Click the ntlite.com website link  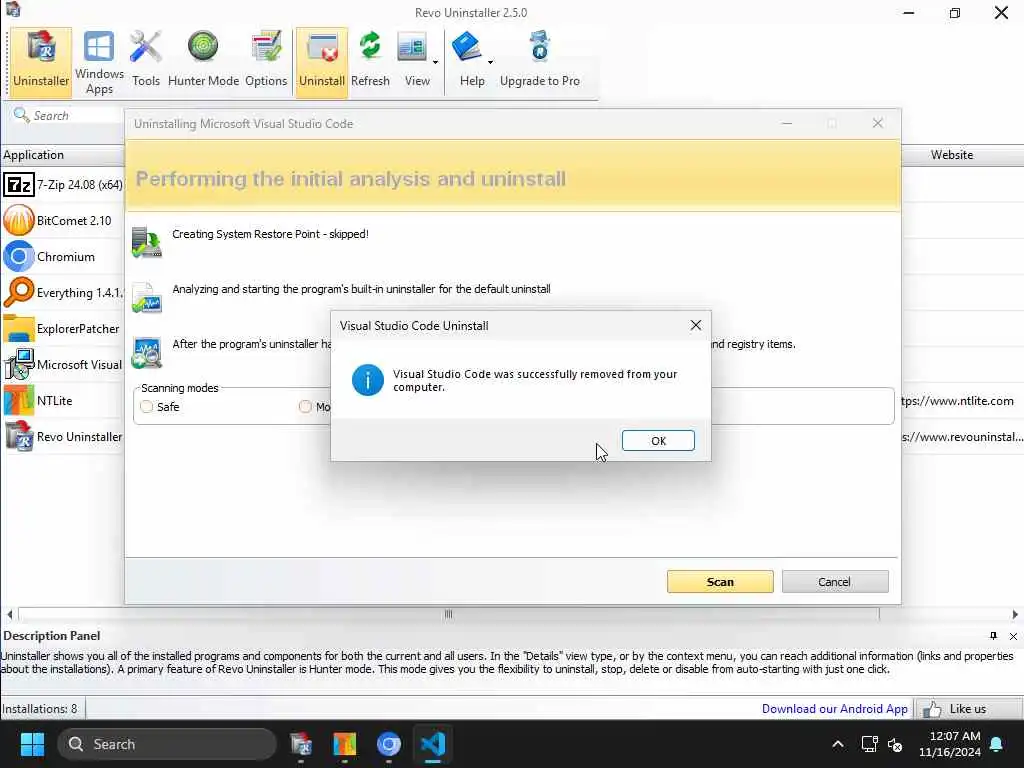957,400
